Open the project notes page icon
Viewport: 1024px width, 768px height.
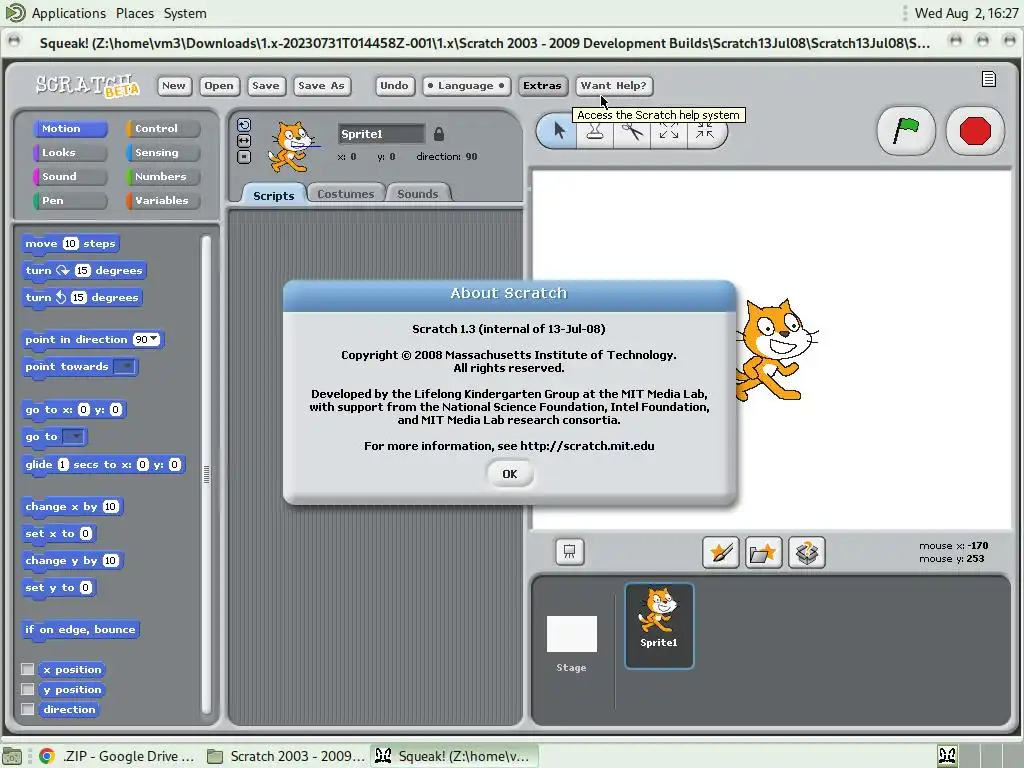(x=989, y=79)
